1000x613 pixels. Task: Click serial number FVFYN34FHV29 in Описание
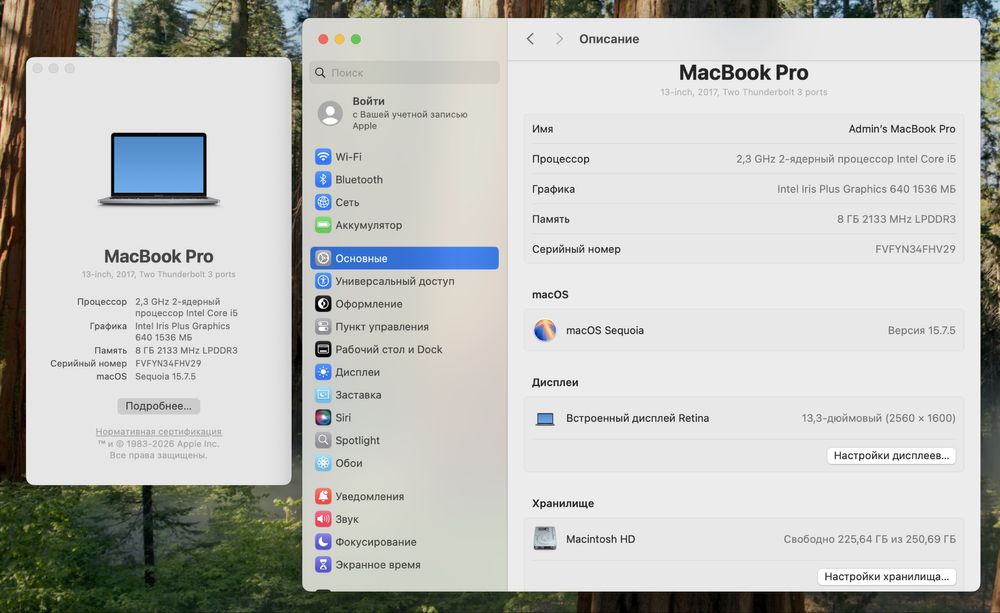click(915, 249)
